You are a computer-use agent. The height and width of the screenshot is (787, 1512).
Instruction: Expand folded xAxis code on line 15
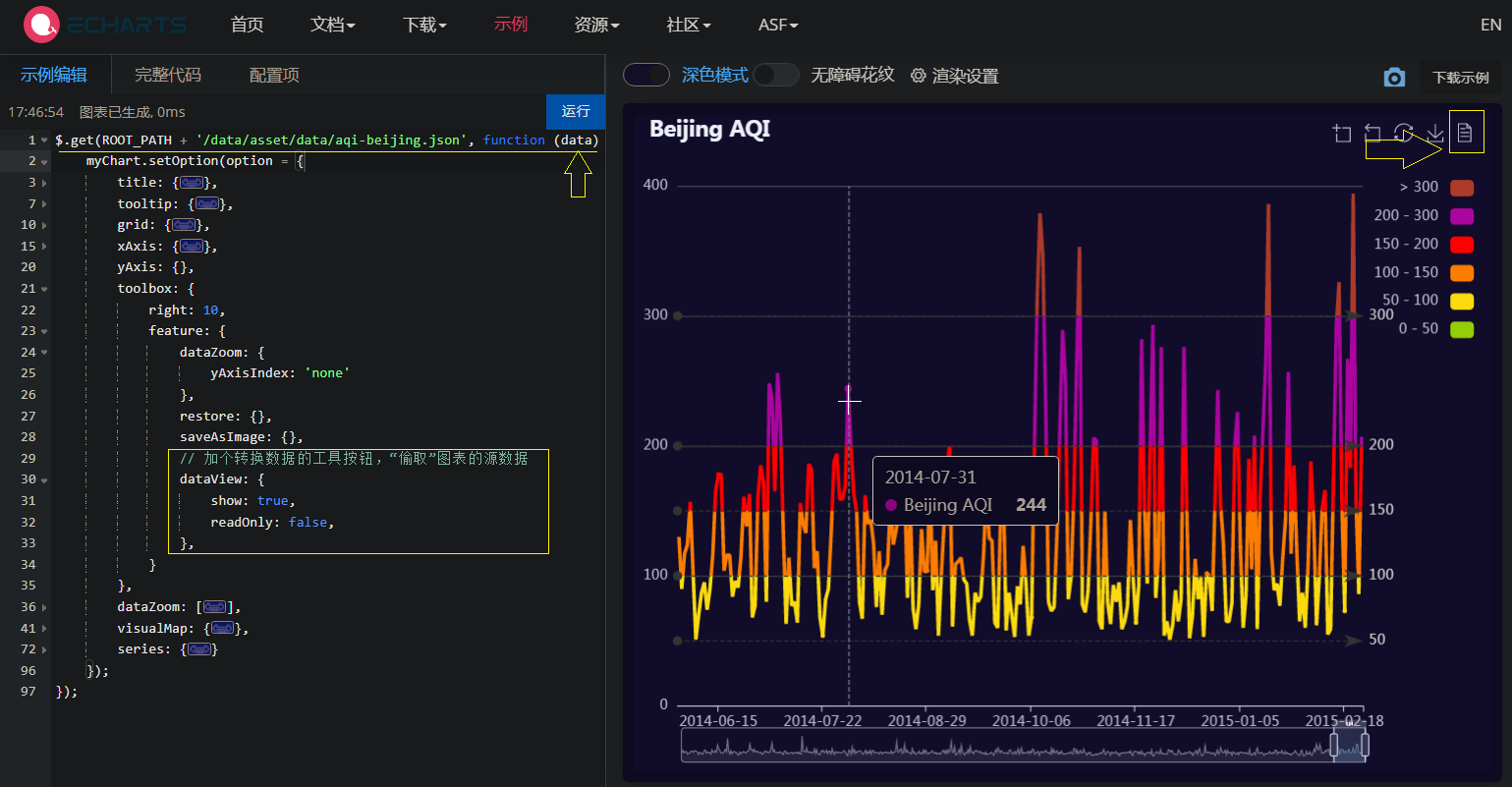click(x=44, y=247)
